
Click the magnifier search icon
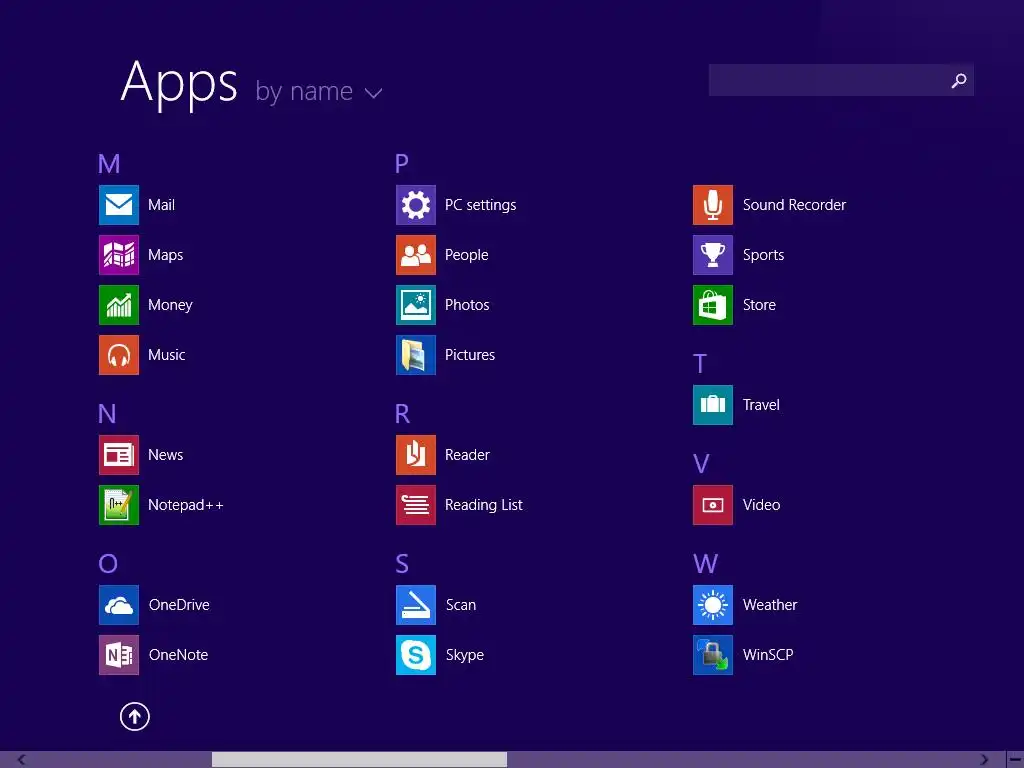click(959, 80)
